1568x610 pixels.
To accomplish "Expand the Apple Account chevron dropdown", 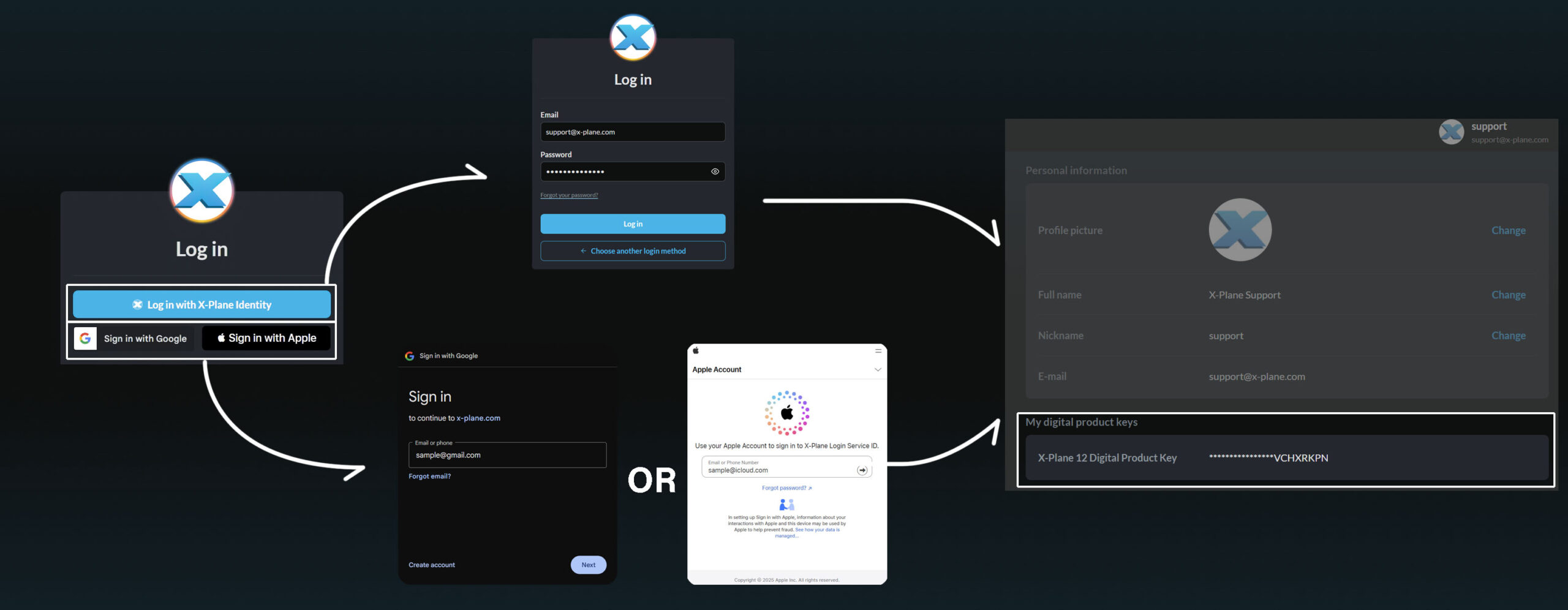I will [878, 370].
